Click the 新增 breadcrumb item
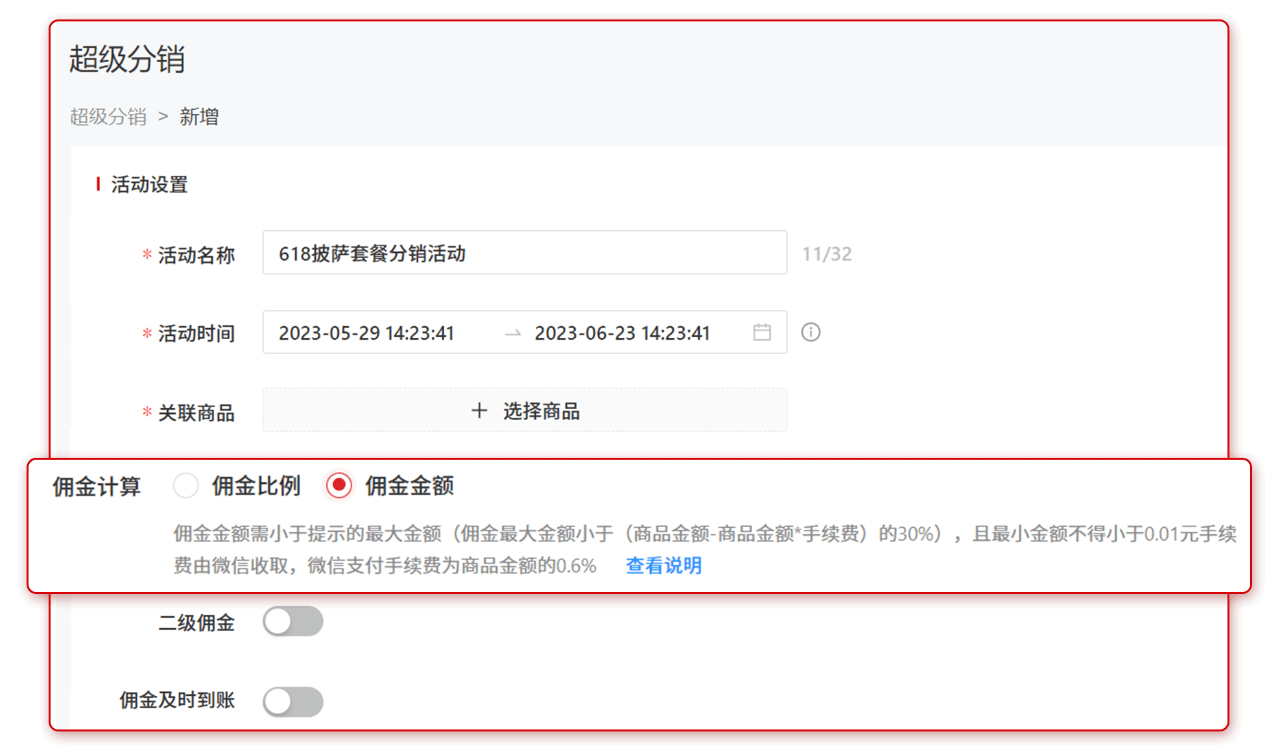Image resolution: width=1280 pixels, height=756 pixels. (199, 117)
